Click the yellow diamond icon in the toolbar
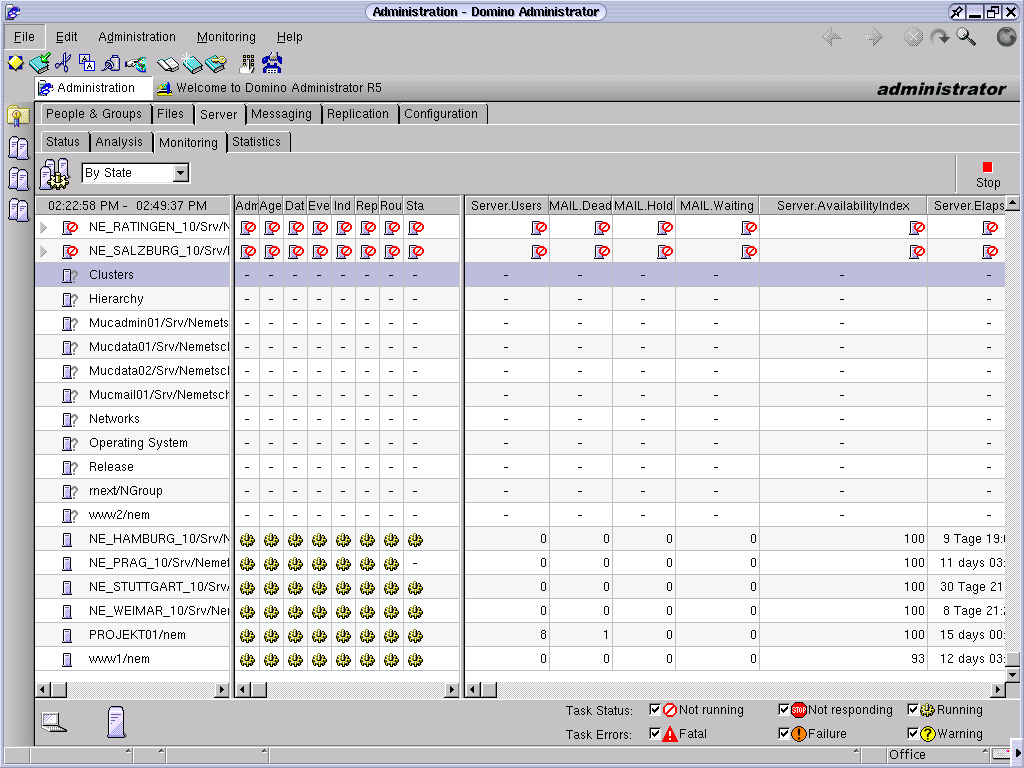 coord(16,63)
